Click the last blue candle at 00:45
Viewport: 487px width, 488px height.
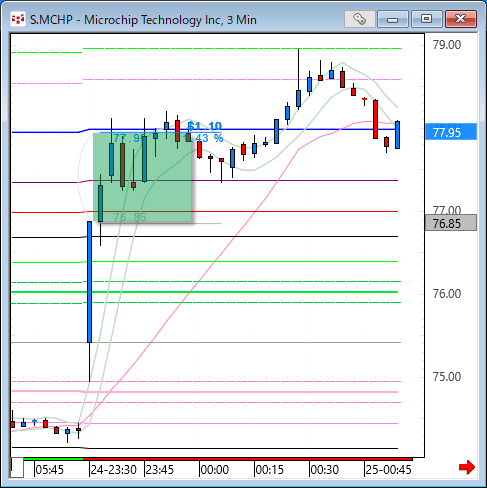click(397, 135)
